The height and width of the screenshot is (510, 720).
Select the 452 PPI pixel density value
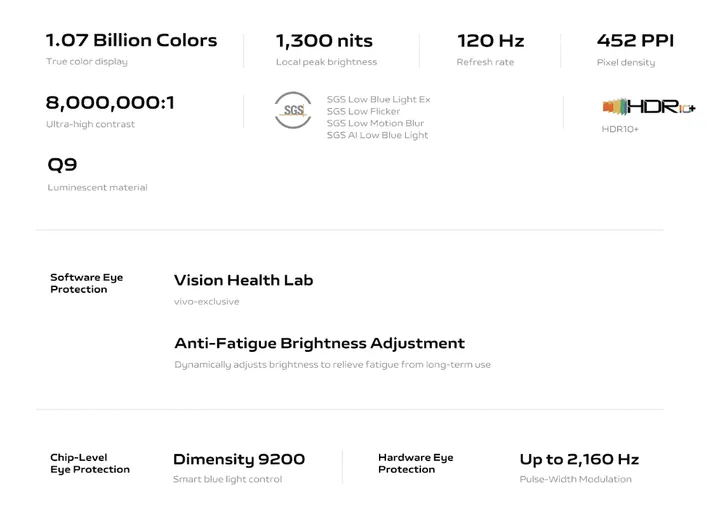(635, 41)
